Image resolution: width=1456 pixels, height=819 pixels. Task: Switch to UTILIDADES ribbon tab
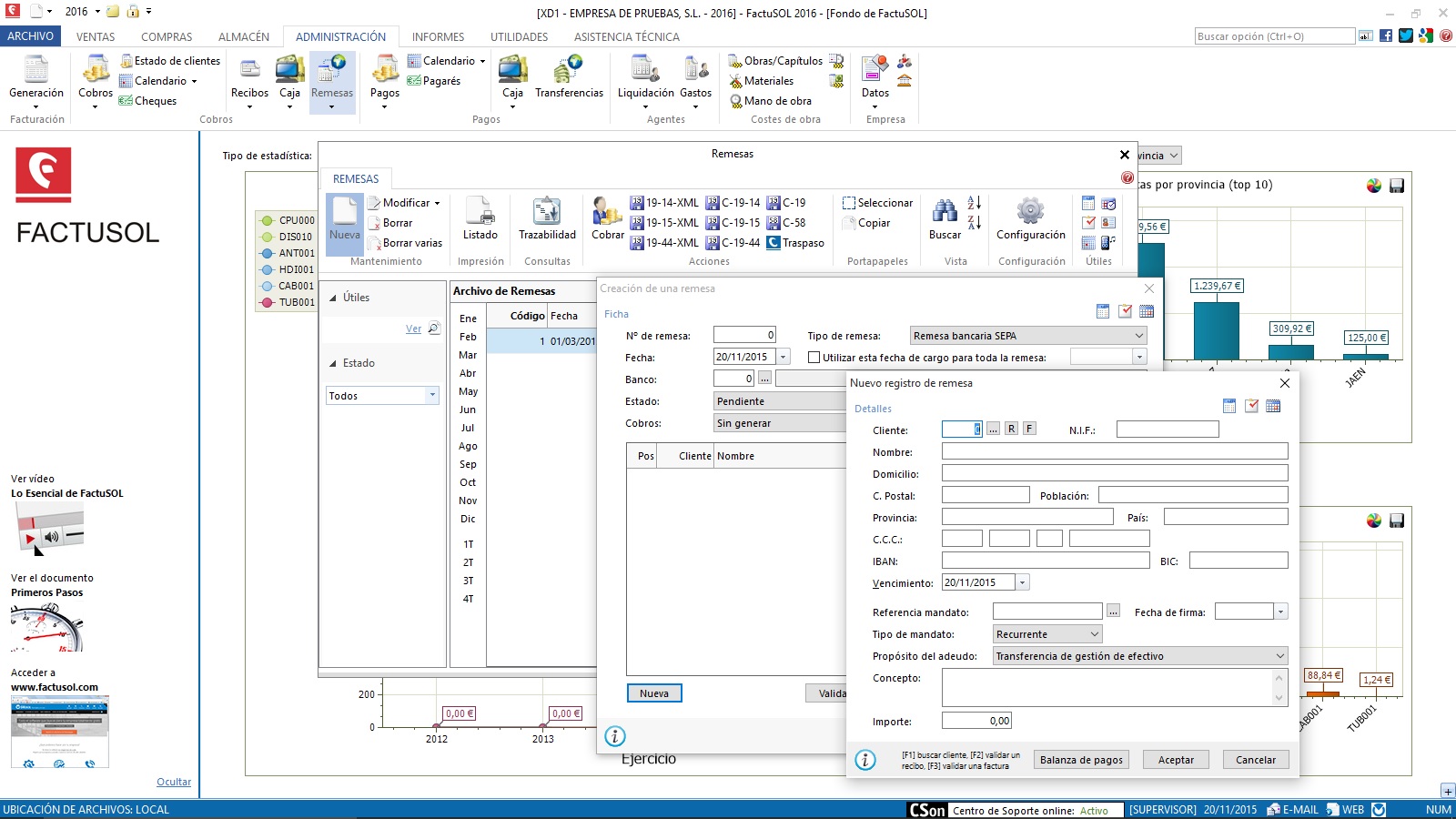519,36
